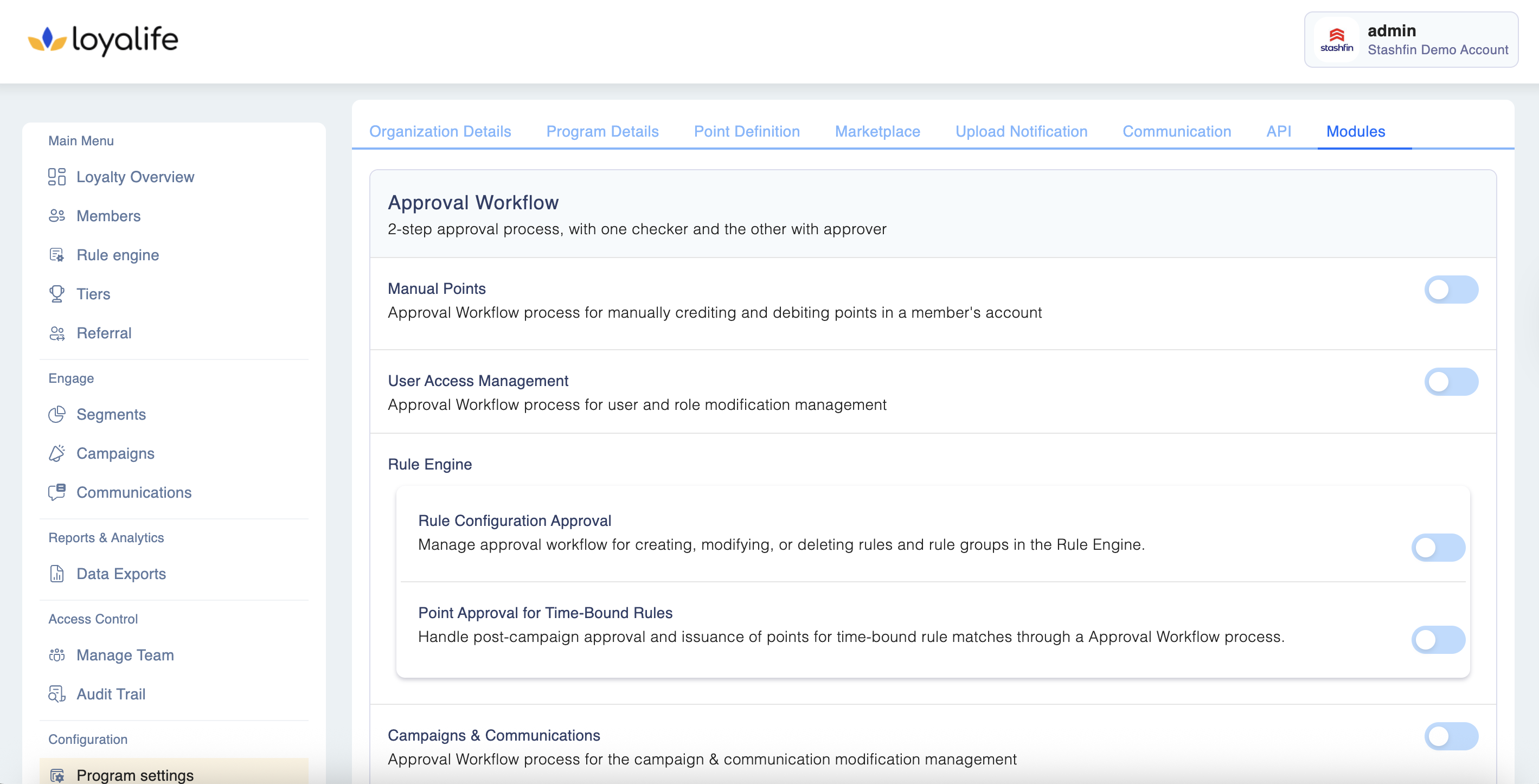Toggle Campaigns & Communications approval workflow
The image size is (1539, 784).
1451,736
